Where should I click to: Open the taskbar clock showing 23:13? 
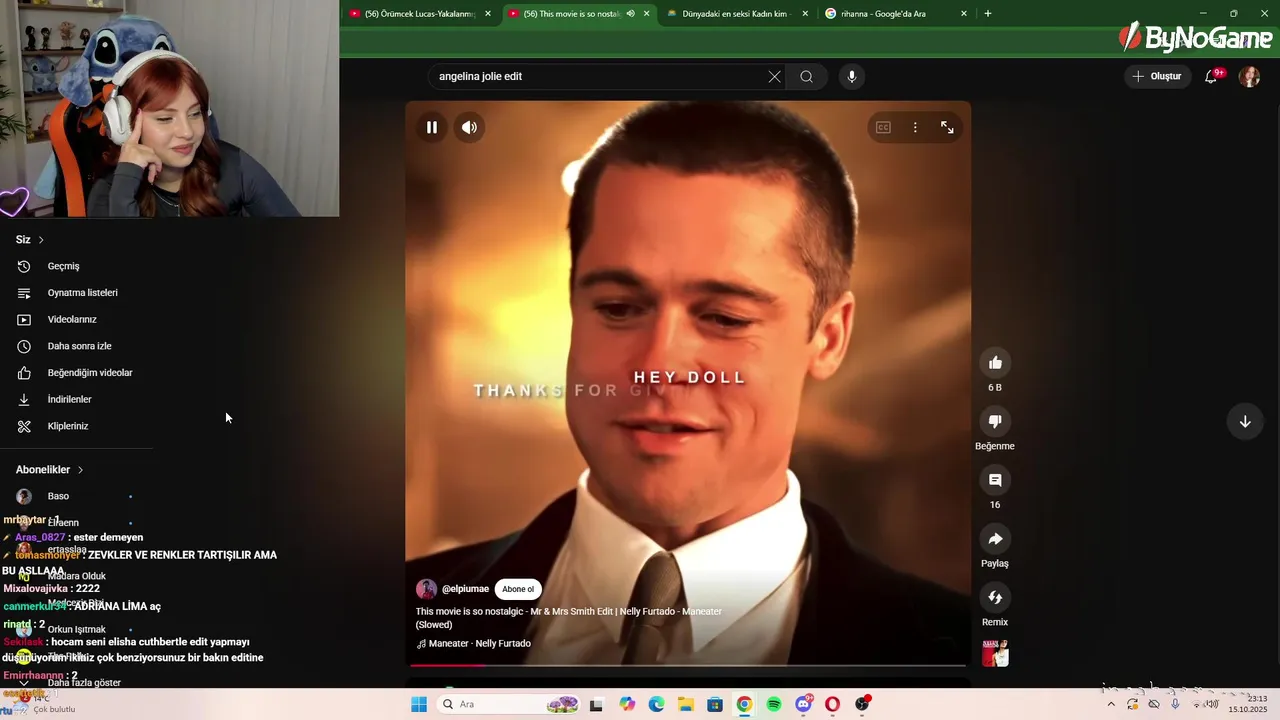tap(1248, 704)
